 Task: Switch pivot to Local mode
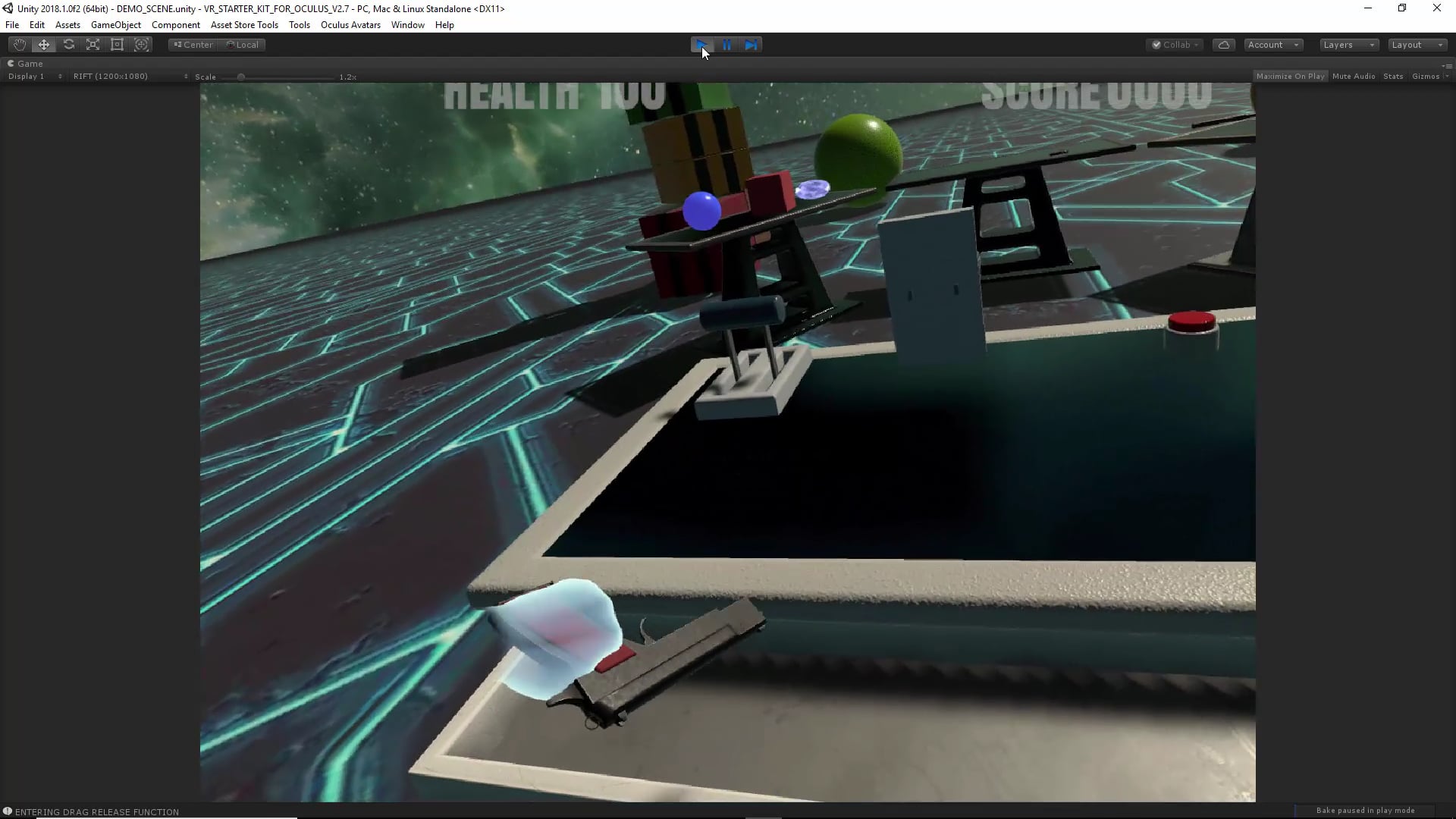243,44
